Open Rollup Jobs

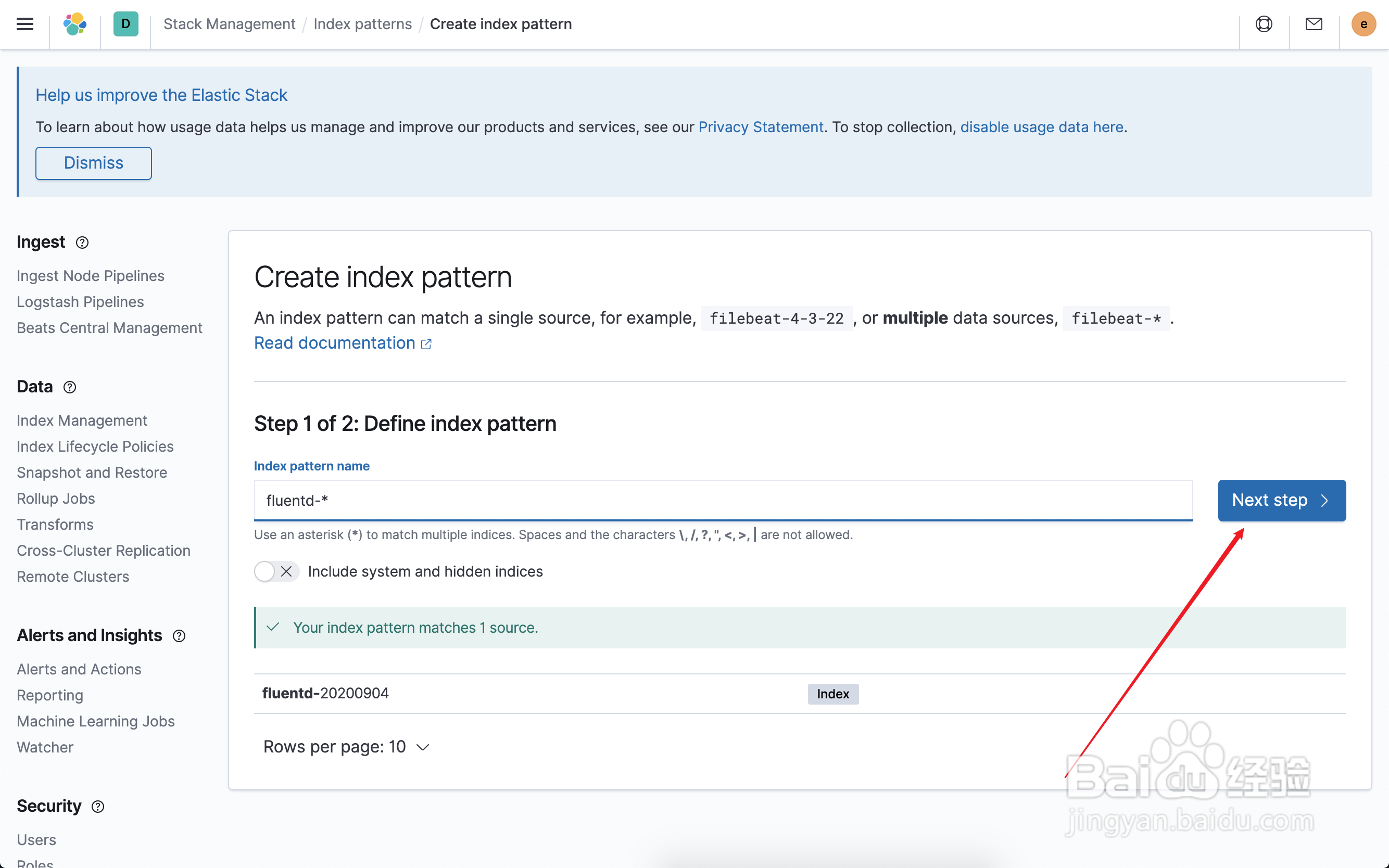[56, 499]
